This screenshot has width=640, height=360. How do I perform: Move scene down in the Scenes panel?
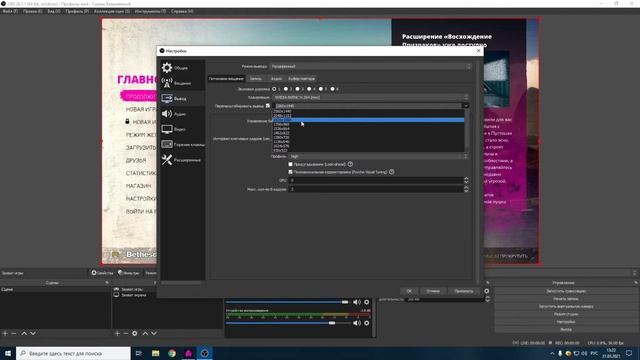33,333
